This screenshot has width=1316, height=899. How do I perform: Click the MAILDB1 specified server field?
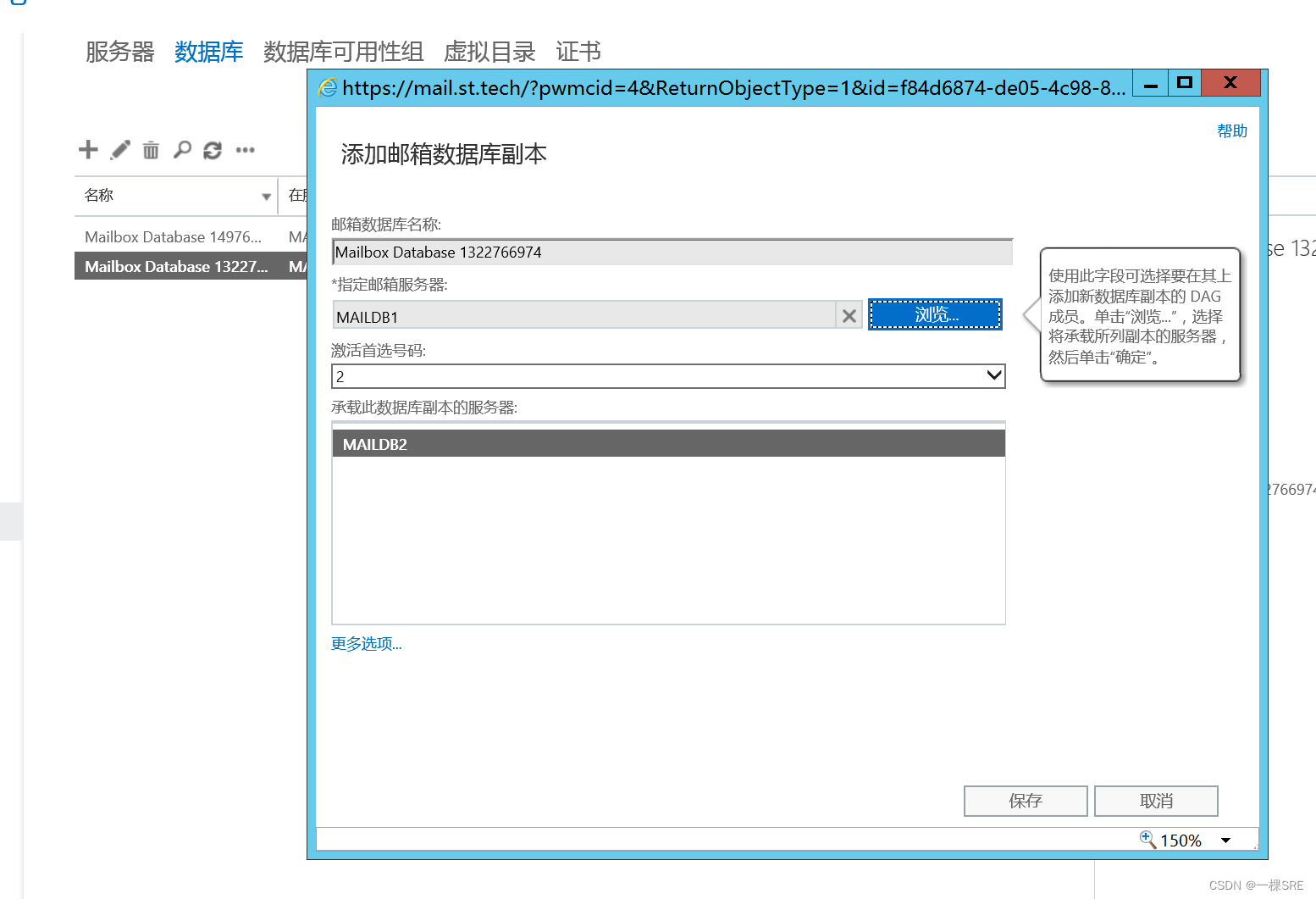[584, 315]
